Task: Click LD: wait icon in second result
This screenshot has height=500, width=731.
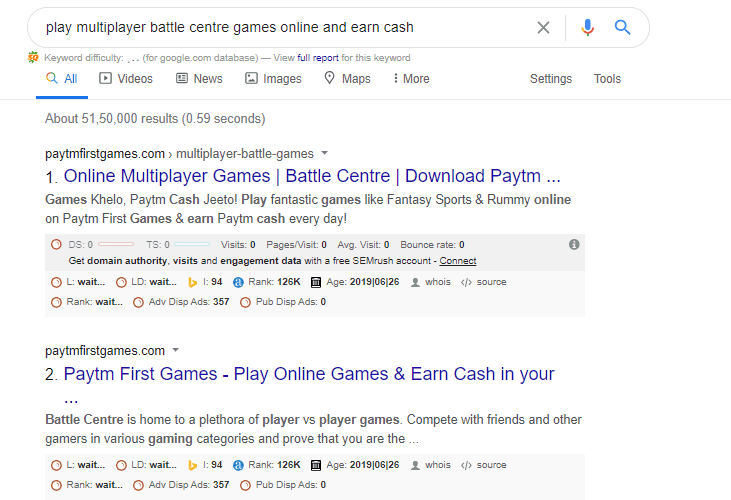Action: (121, 465)
